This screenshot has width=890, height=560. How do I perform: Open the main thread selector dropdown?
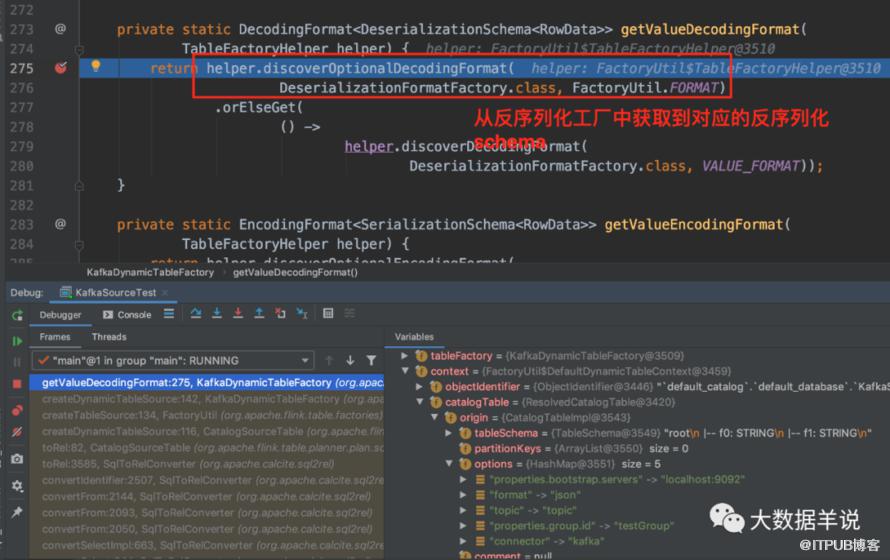tap(173, 360)
